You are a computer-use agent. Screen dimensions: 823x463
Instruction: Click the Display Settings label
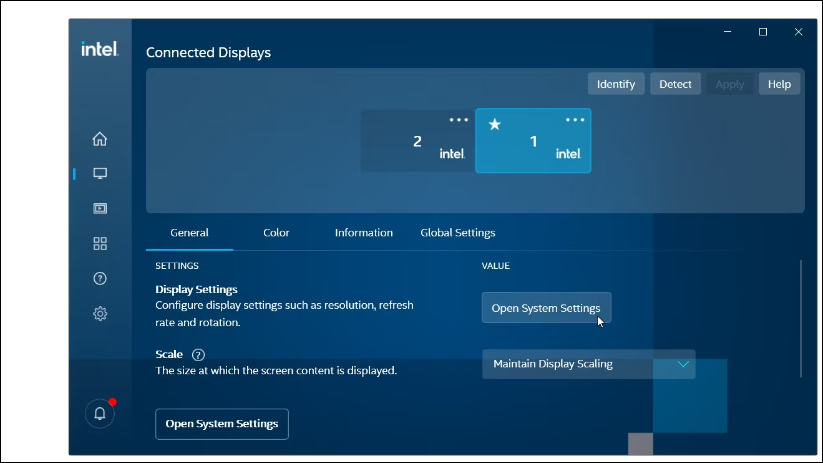tap(196, 289)
